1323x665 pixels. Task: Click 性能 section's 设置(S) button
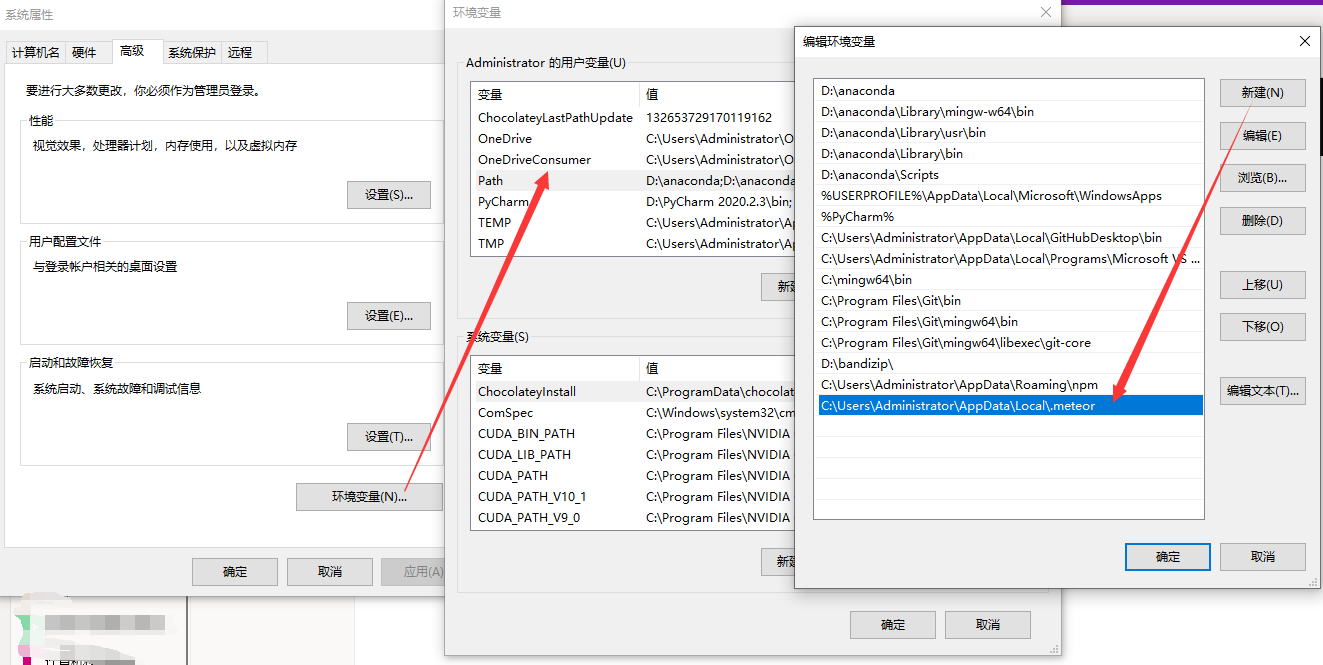click(389, 194)
